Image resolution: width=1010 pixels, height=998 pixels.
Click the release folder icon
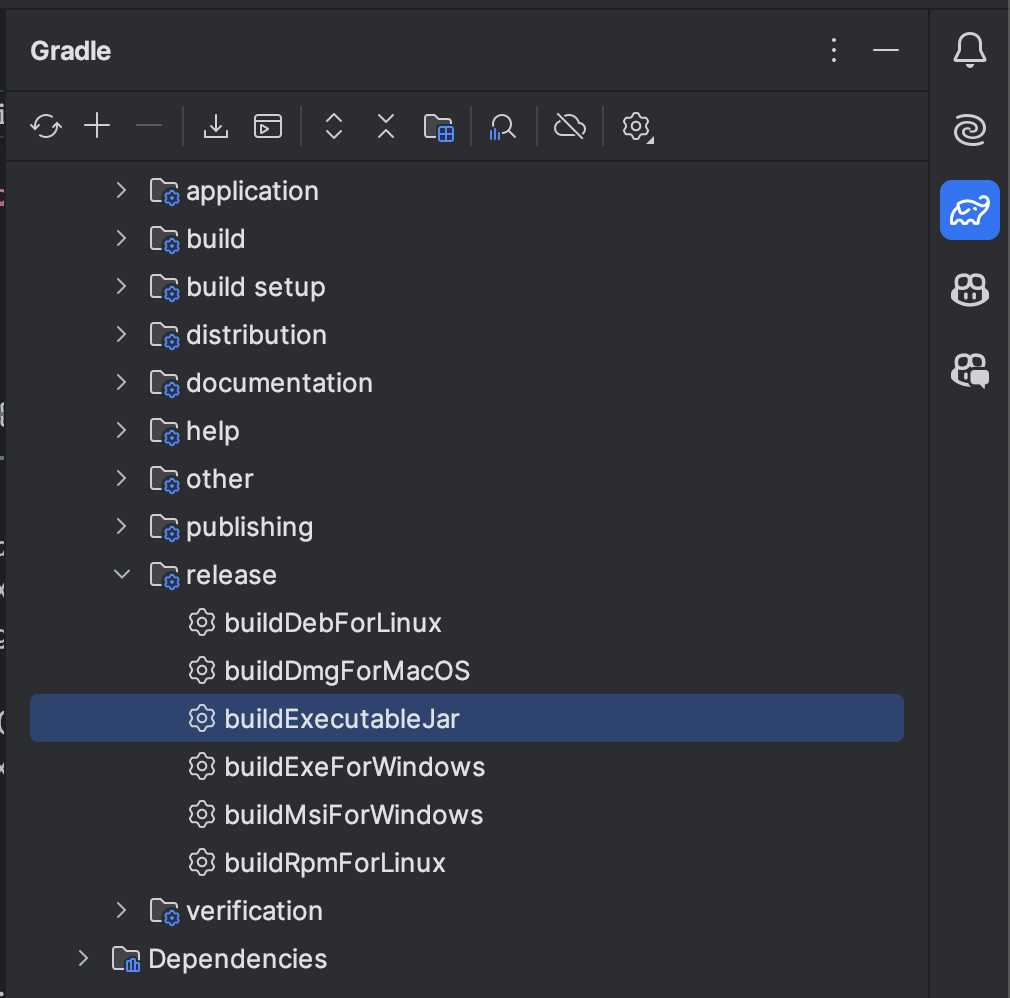[x=164, y=575]
